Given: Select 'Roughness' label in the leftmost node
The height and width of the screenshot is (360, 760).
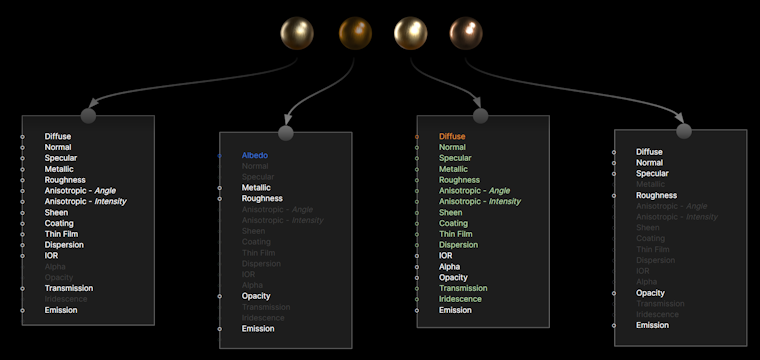Looking at the screenshot, I should coord(65,180).
